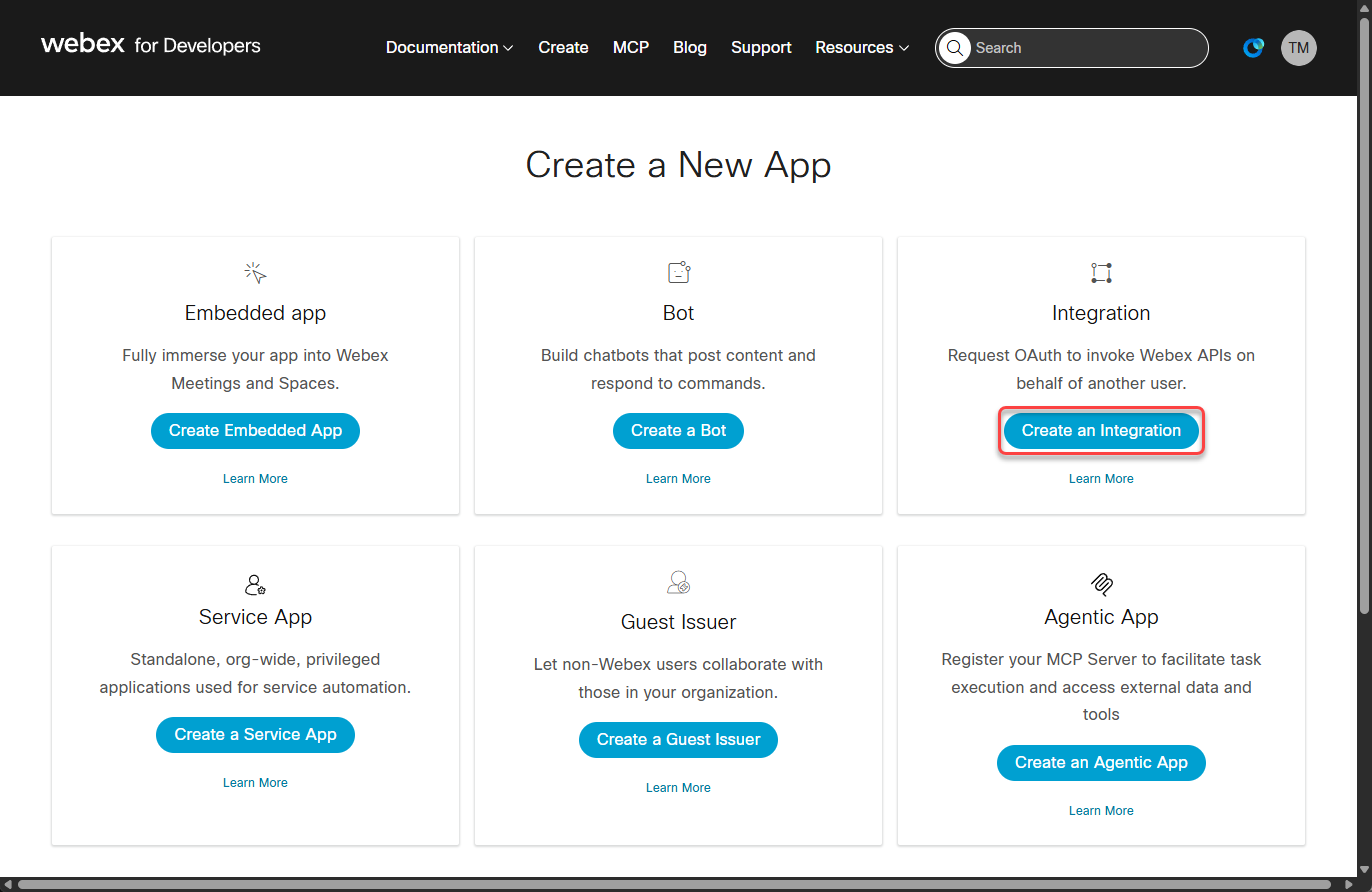The image size is (1372, 892).
Task: Go to the Create nav item
Action: point(563,47)
